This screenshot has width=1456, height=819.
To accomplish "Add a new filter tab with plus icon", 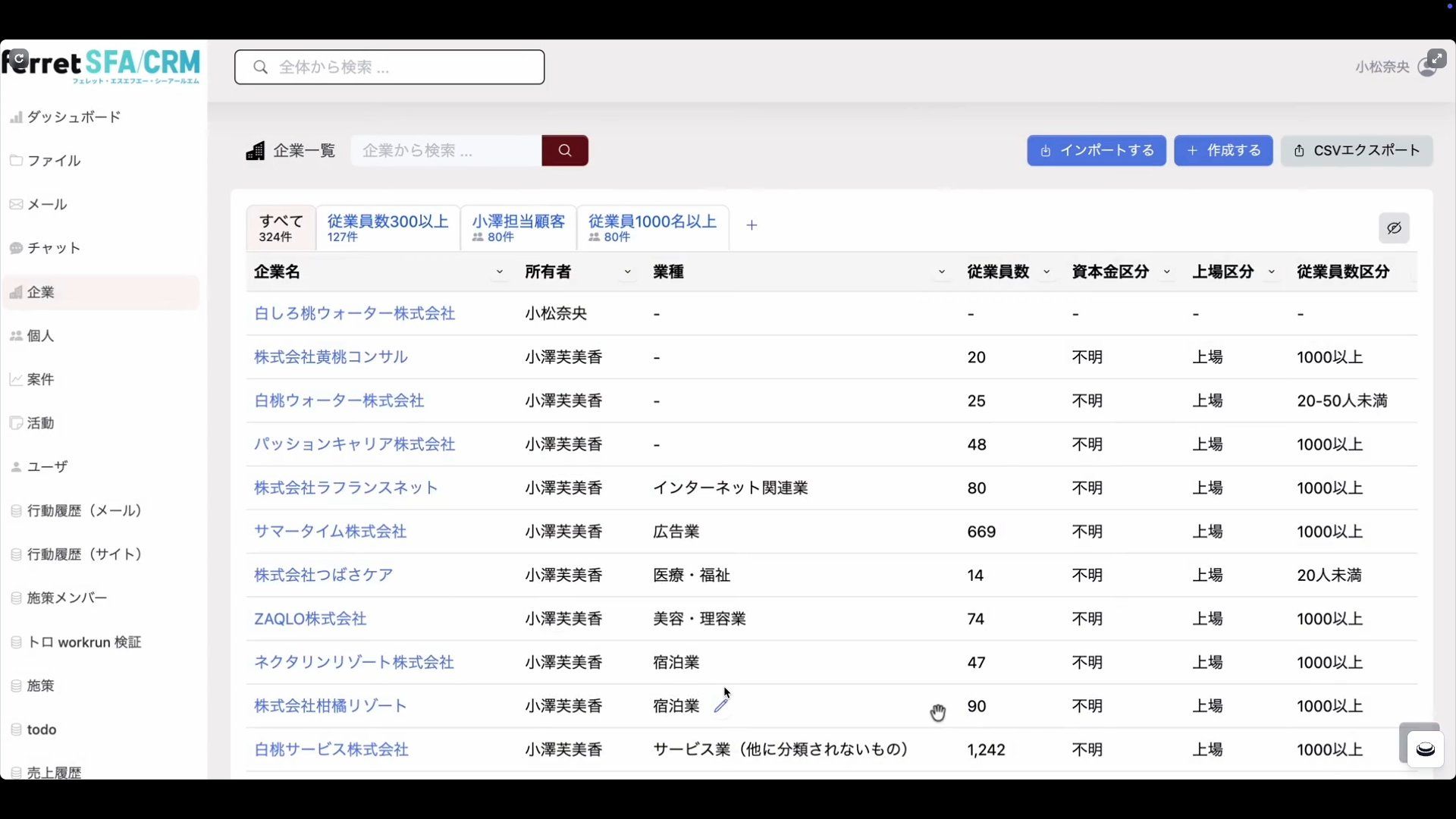I will [752, 225].
